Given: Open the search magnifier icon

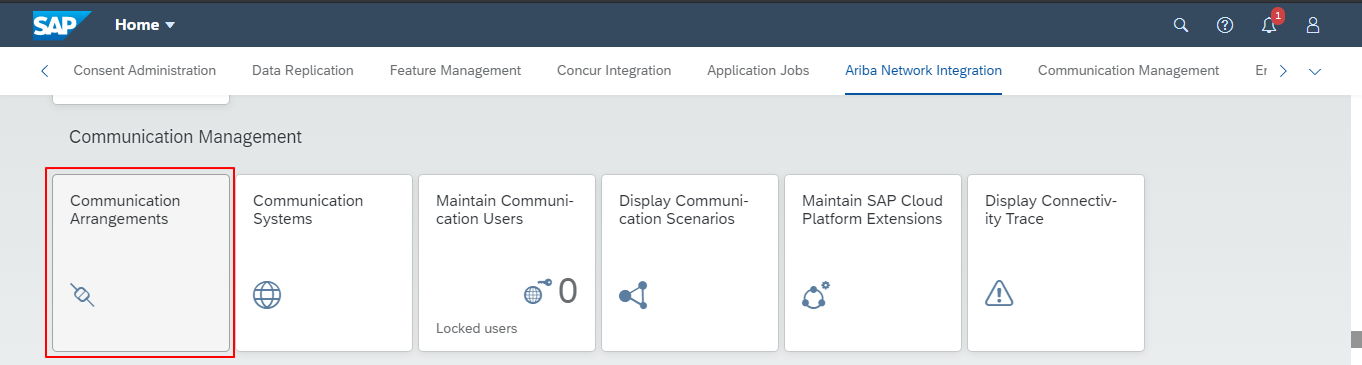Looking at the screenshot, I should click(x=1181, y=25).
